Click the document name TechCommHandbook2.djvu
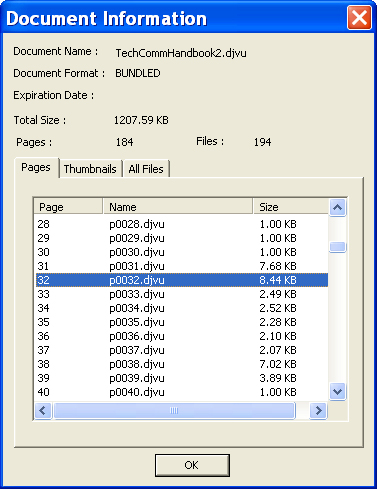 (x=181, y=53)
